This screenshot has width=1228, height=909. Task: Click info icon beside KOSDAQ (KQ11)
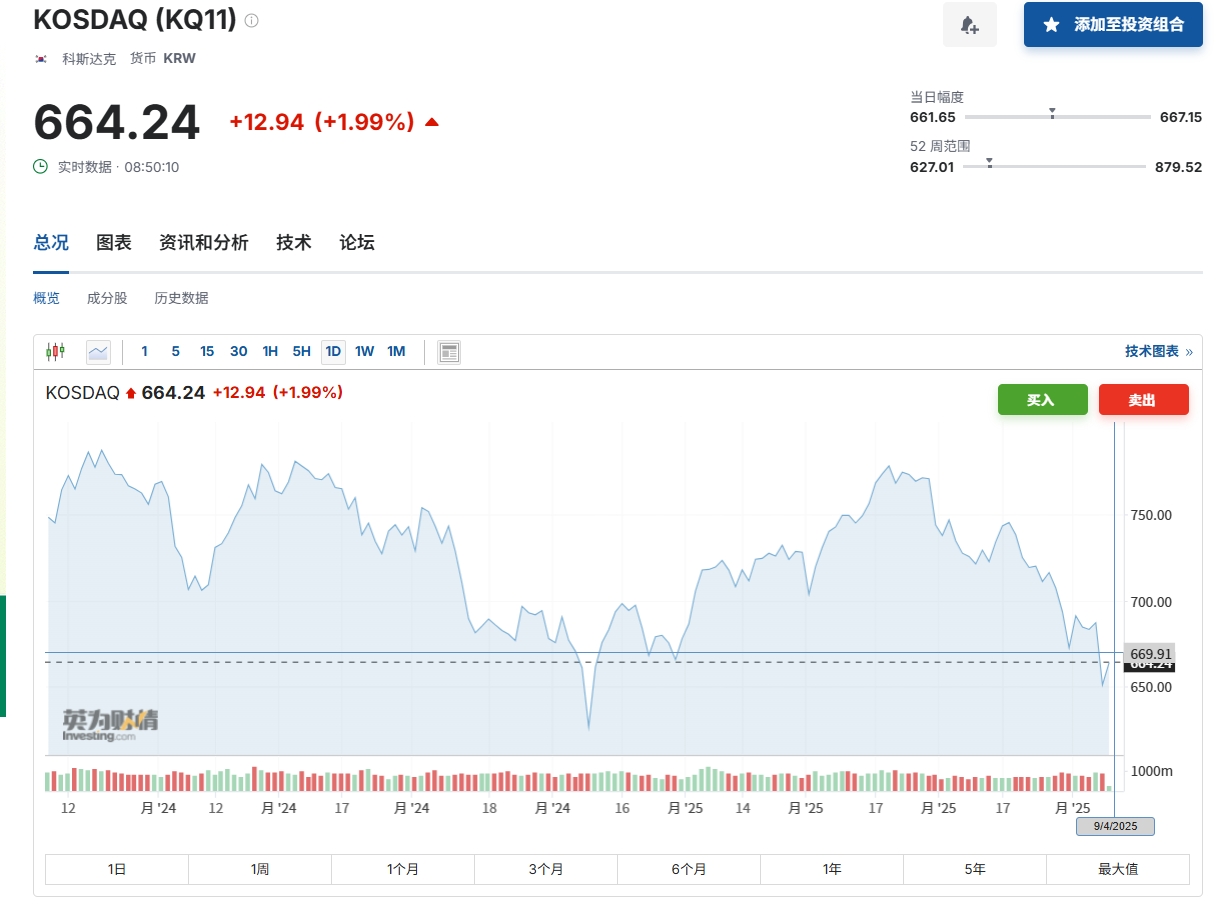click(x=251, y=20)
